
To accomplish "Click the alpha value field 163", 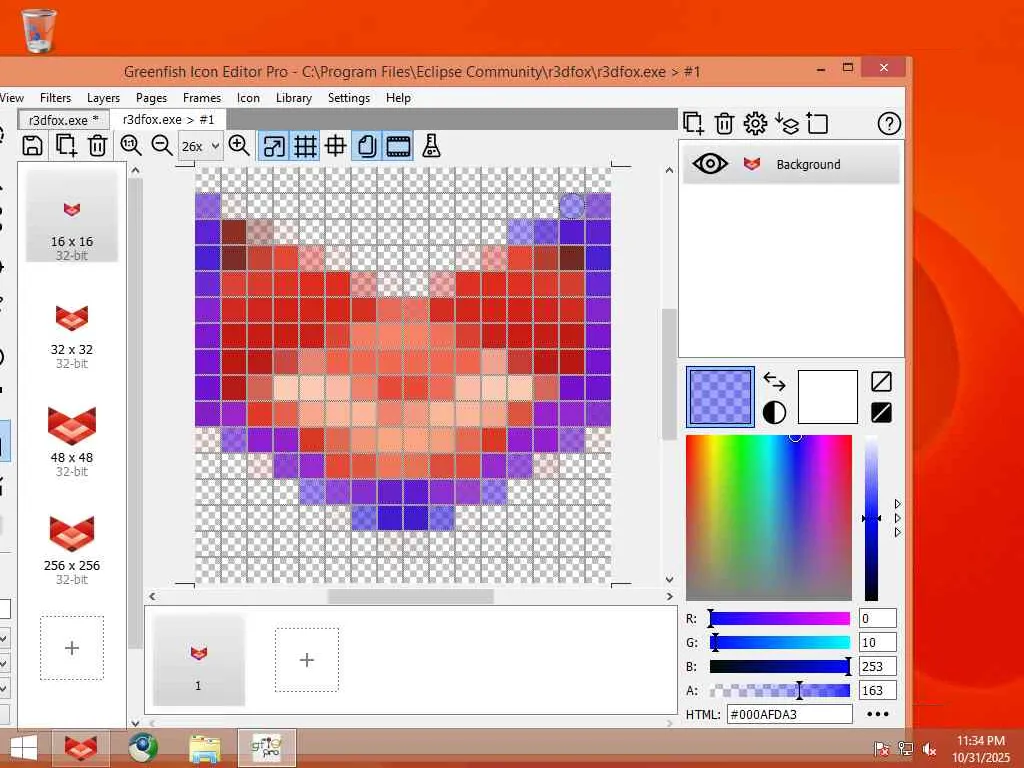I will [877, 690].
